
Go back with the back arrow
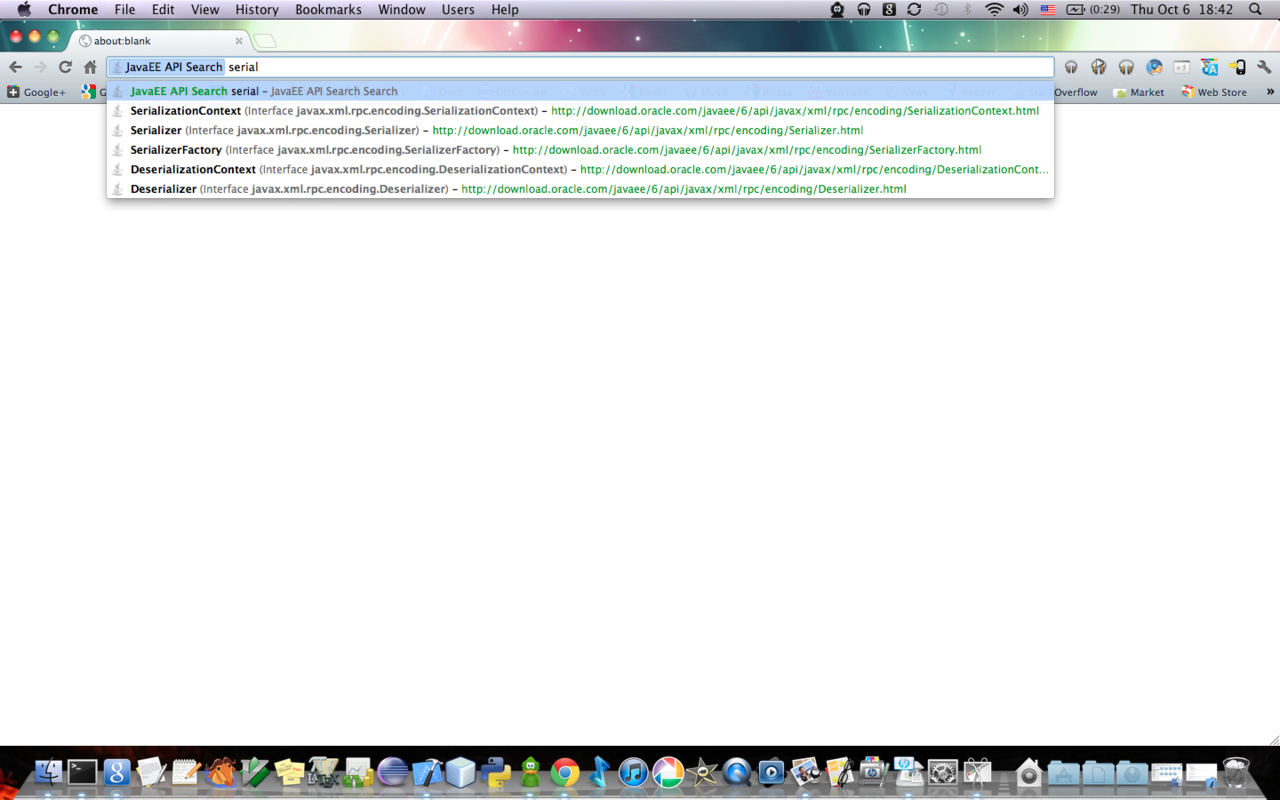[x=15, y=67]
